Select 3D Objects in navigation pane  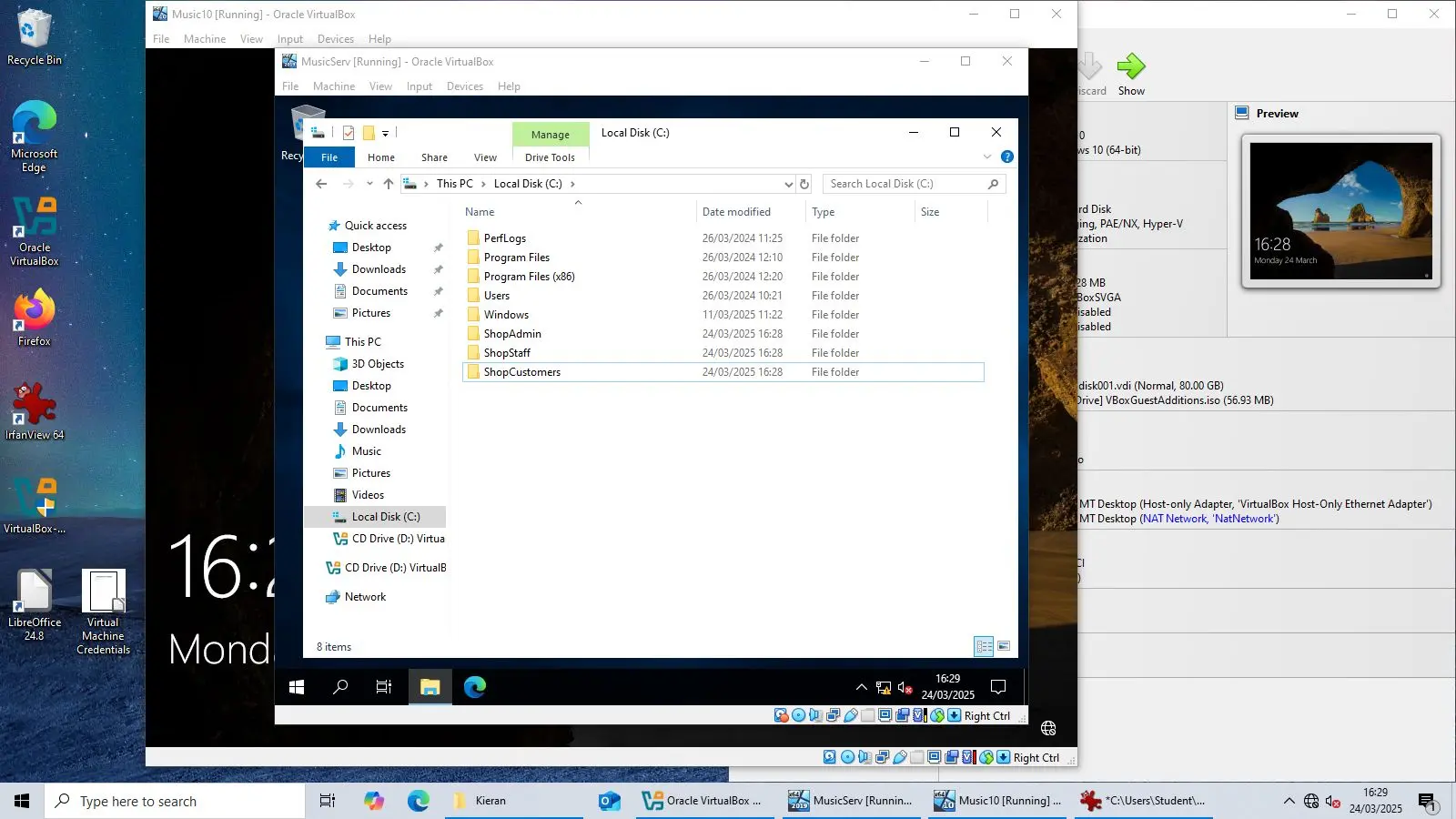(x=378, y=364)
